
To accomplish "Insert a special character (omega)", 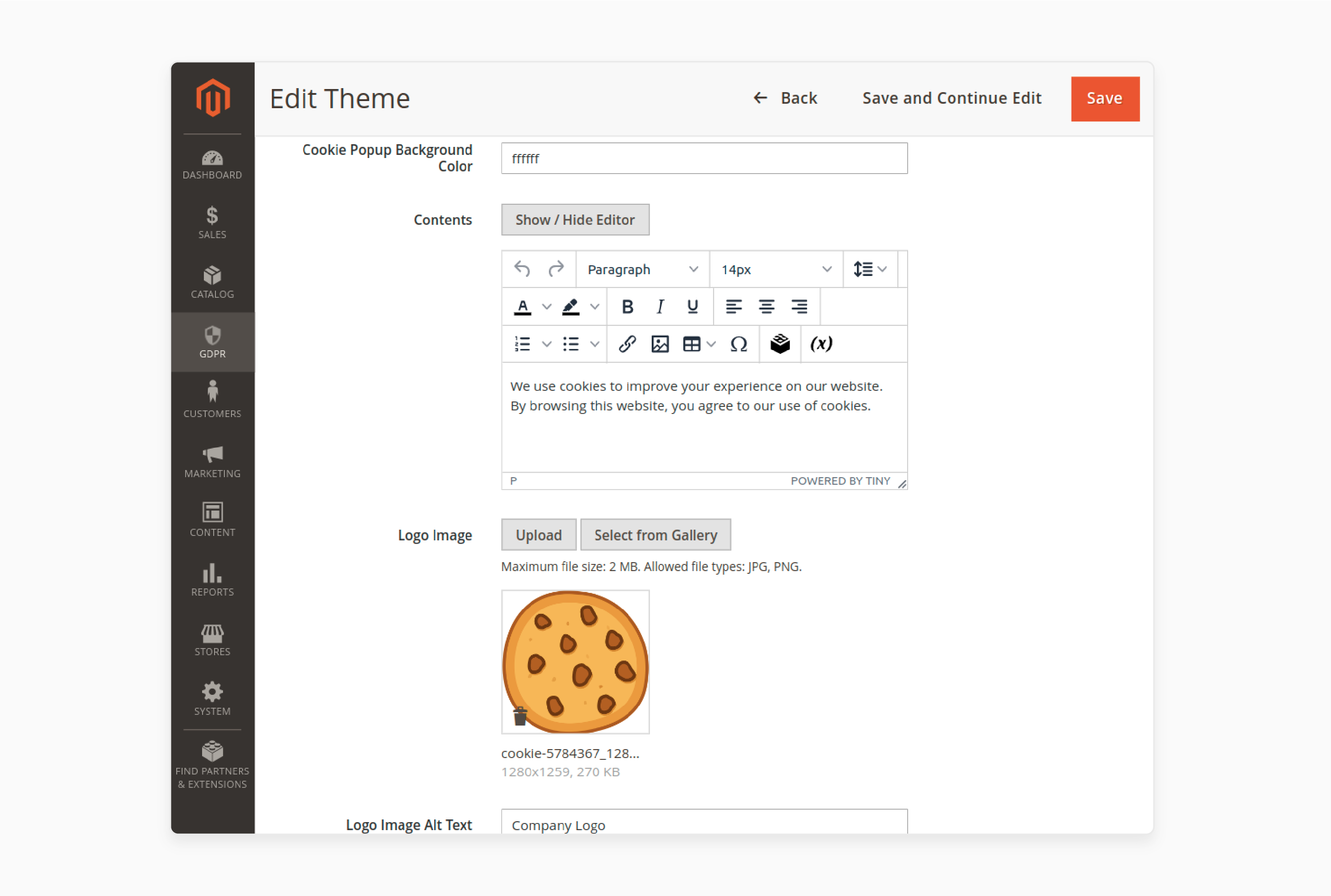I will (739, 344).
